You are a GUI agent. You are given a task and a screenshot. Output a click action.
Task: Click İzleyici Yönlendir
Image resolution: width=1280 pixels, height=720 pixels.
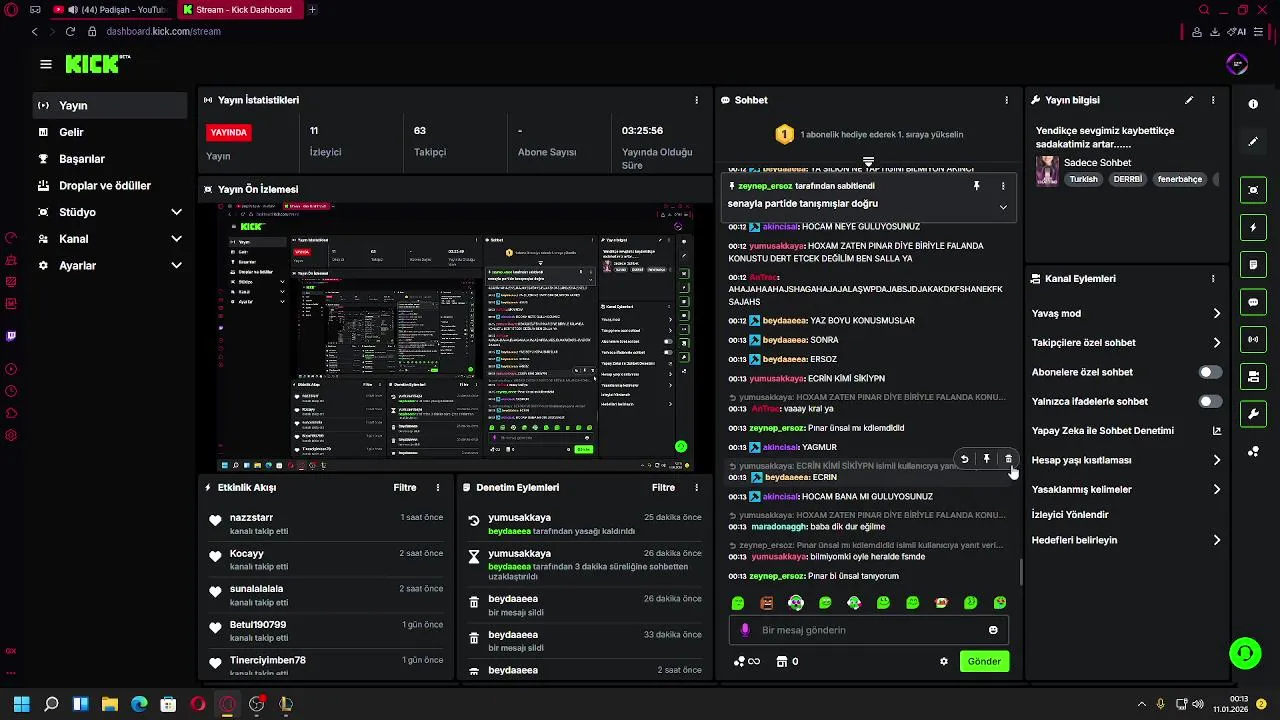coord(1070,515)
